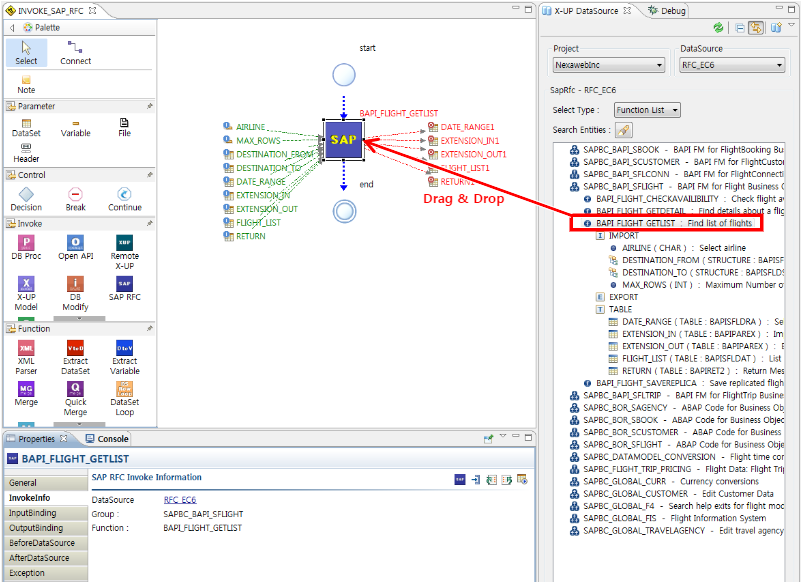
Task: Collapse the Palette header arrow
Action: pyautogui.click(x=11, y=28)
